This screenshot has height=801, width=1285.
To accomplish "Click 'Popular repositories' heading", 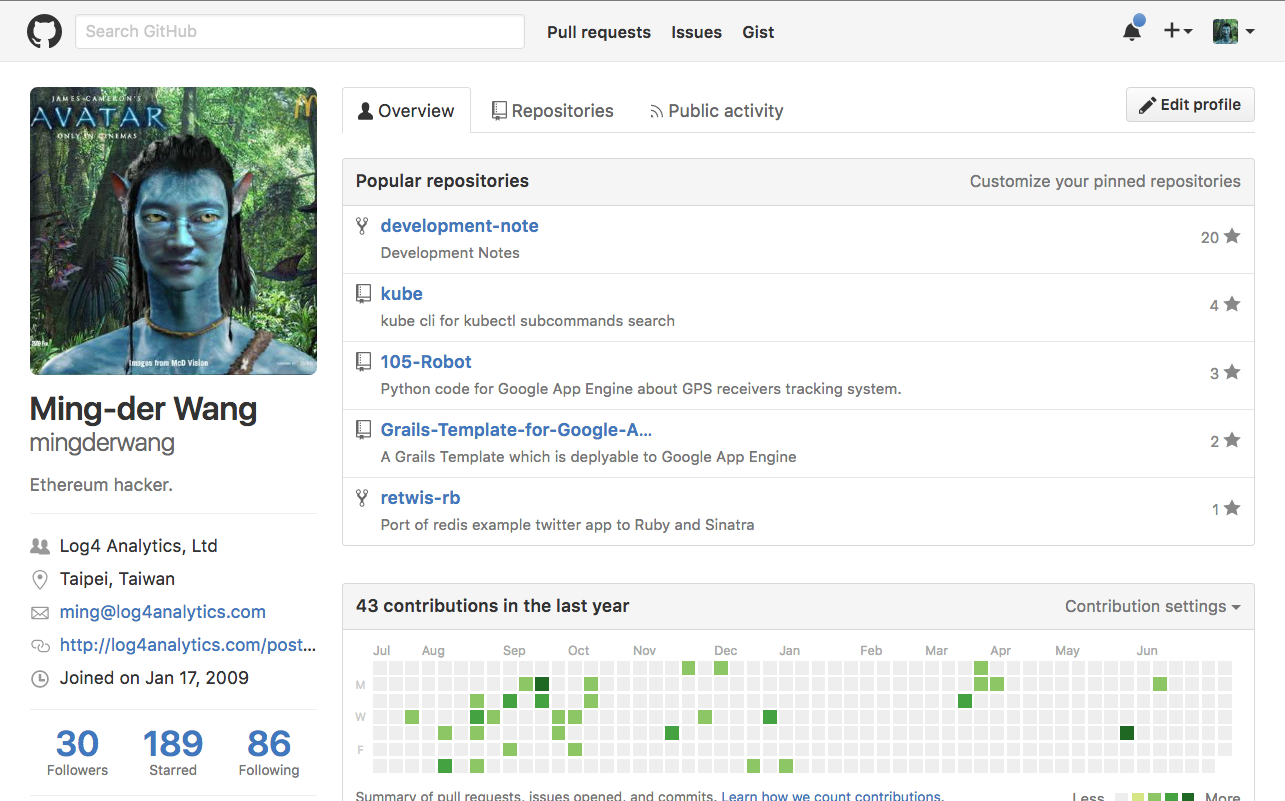I will pos(443,181).
